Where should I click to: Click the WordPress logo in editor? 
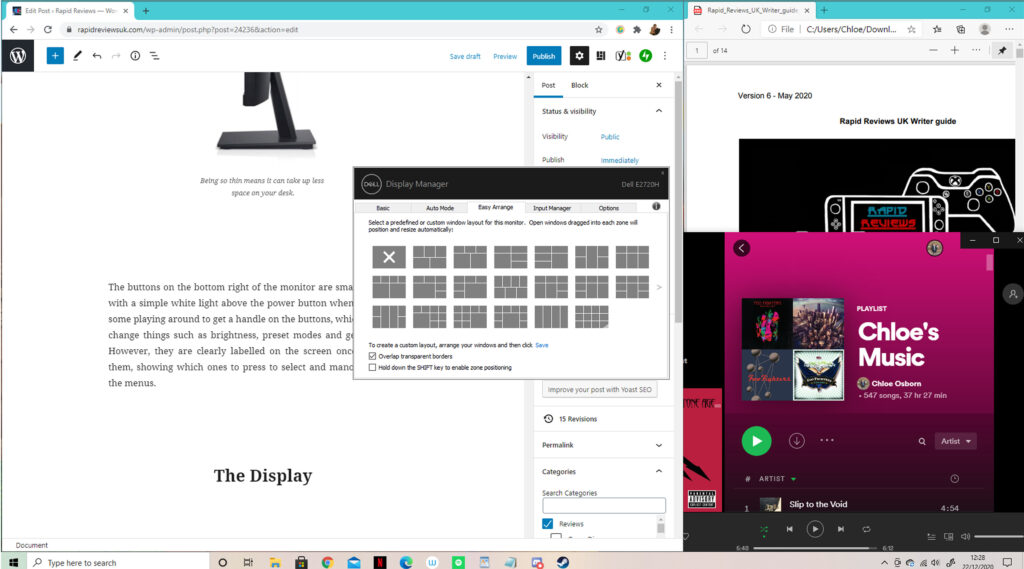coord(18,56)
